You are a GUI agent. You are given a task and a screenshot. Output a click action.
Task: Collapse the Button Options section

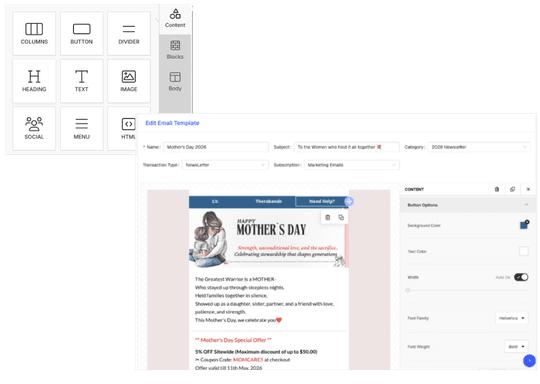(x=468, y=205)
